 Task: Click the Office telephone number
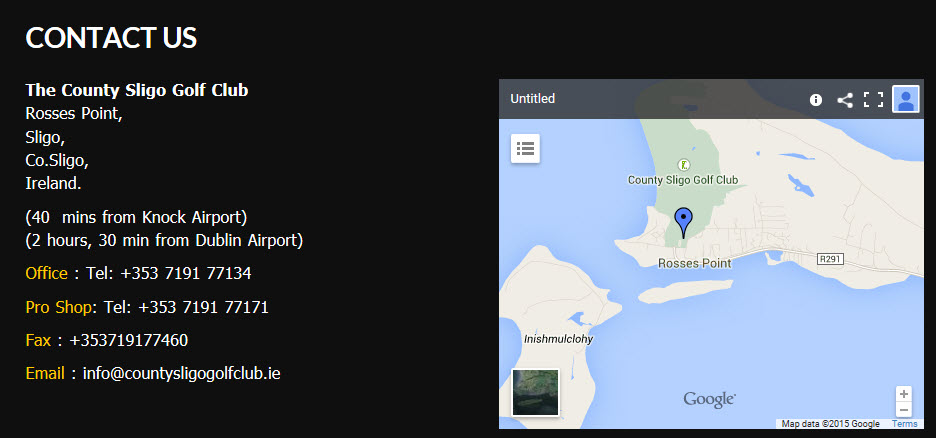(186, 273)
